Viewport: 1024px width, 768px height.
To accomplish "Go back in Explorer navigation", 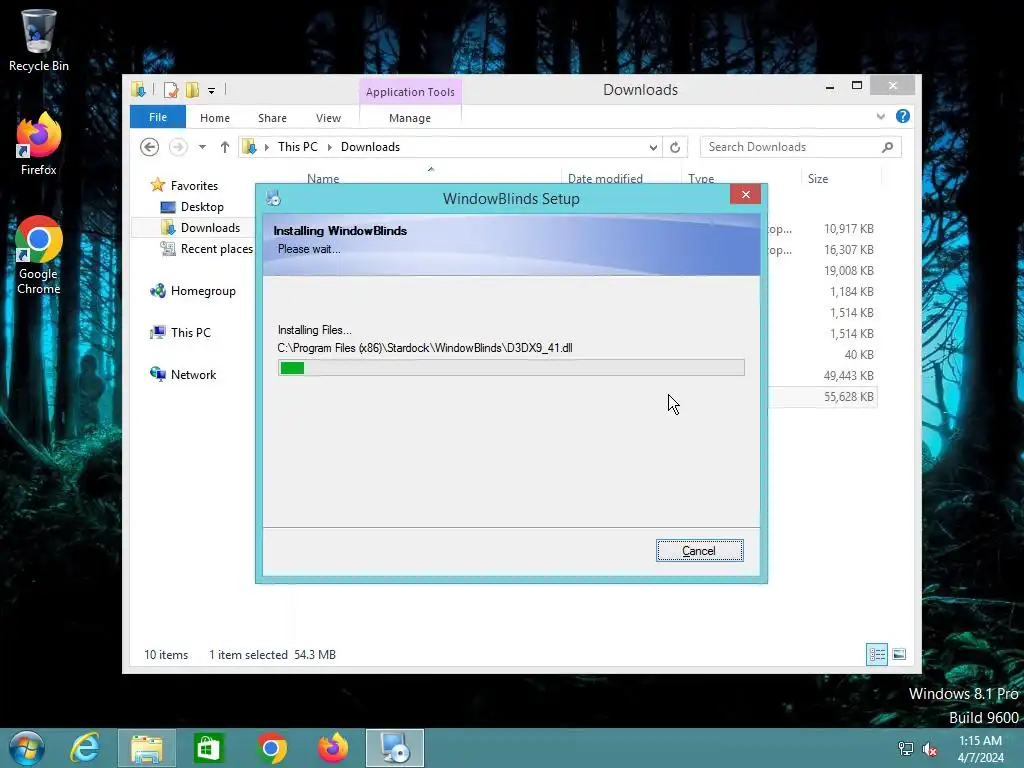I will (150, 147).
